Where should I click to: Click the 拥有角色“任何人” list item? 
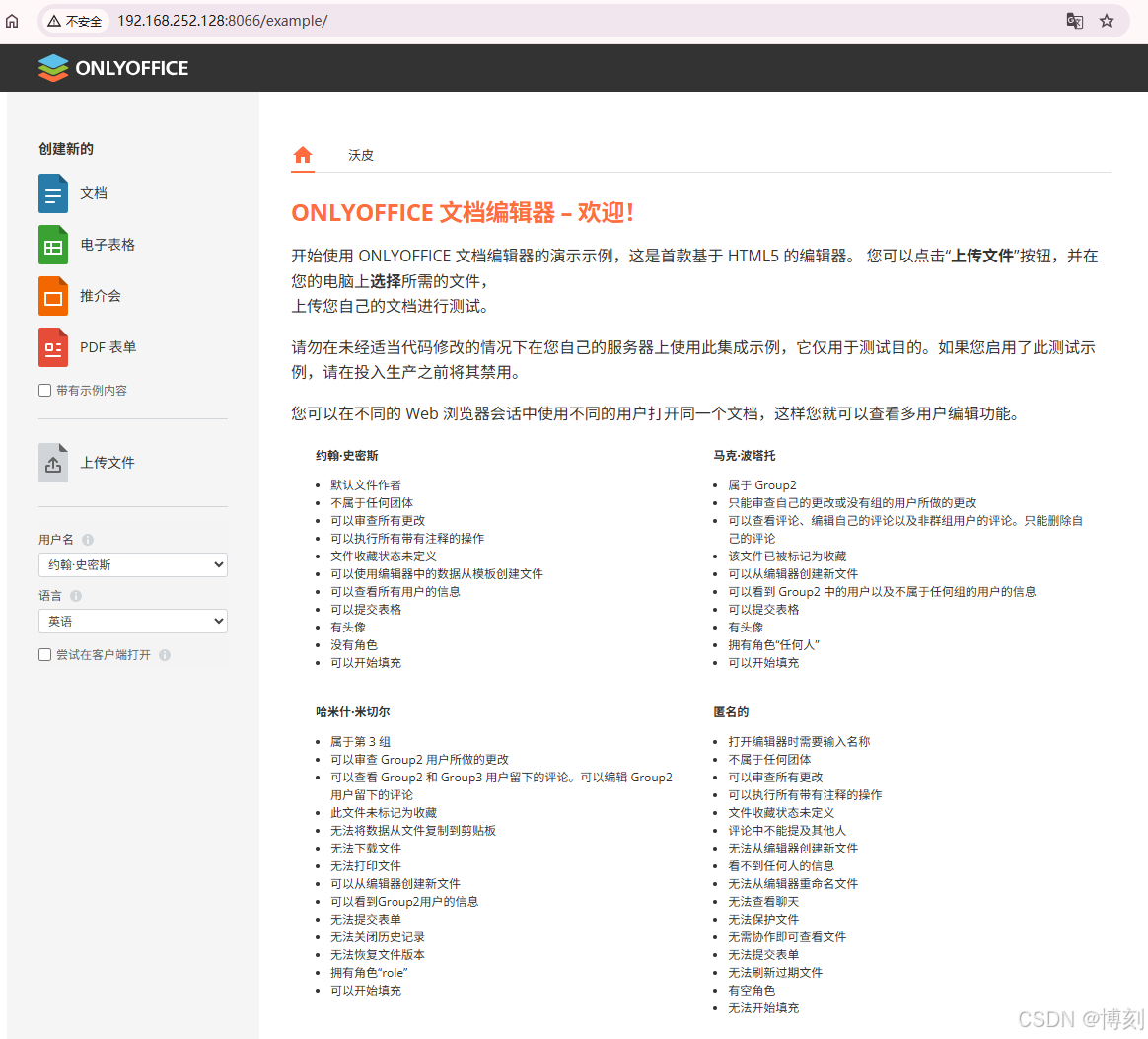773,644
